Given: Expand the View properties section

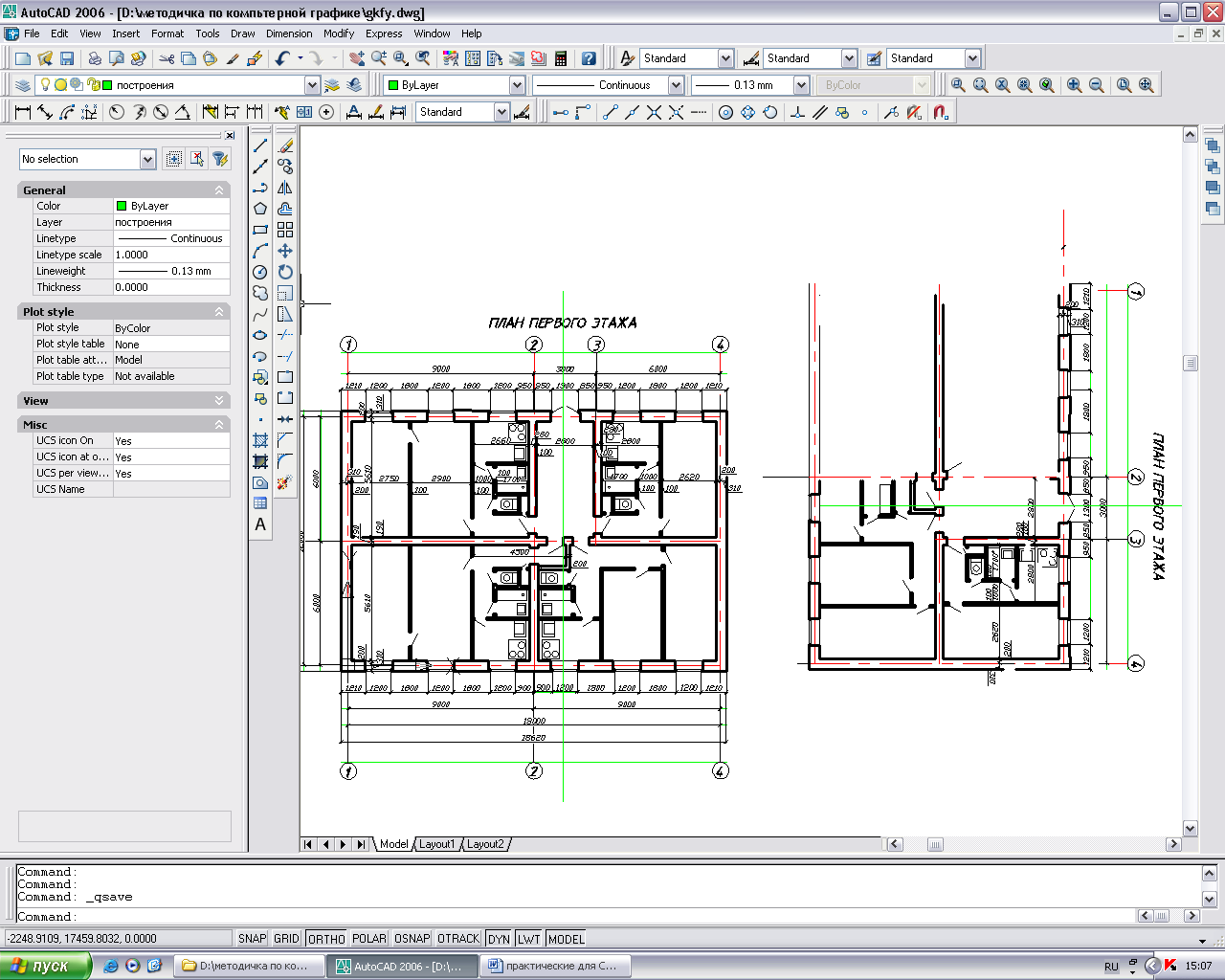Looking at the screenshot, I should coord(219,401).
